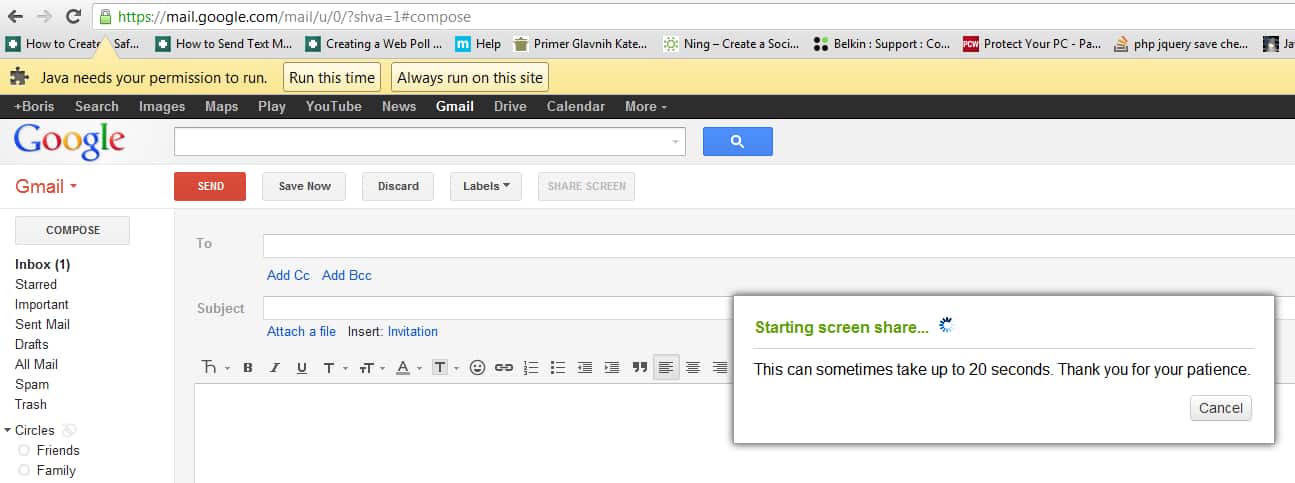The height and width of the screenshot is (483, 1295).
Task: Start a numbered list
Action: coord(531,368)
